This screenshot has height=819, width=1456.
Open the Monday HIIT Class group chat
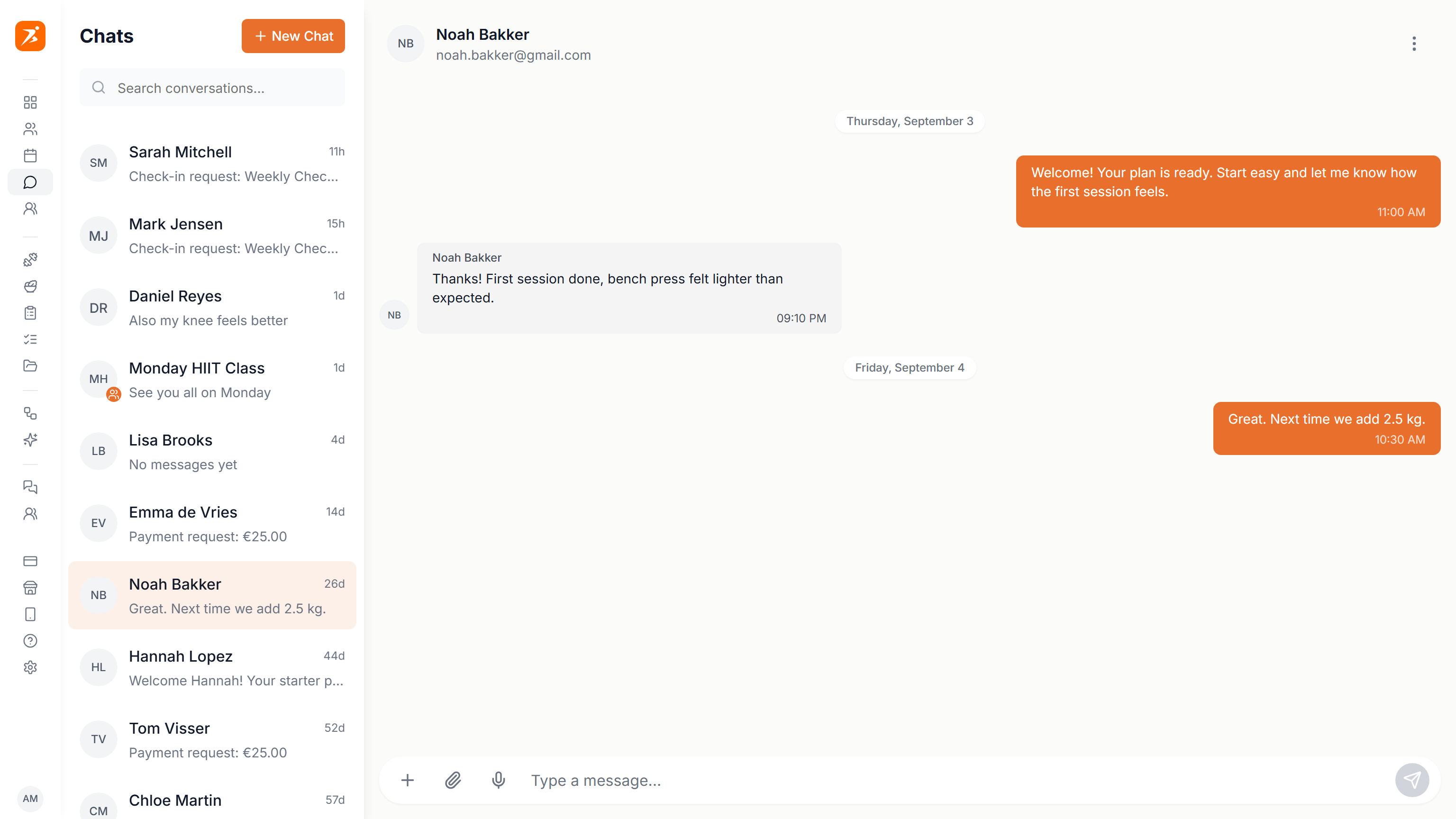click(212, 379)
